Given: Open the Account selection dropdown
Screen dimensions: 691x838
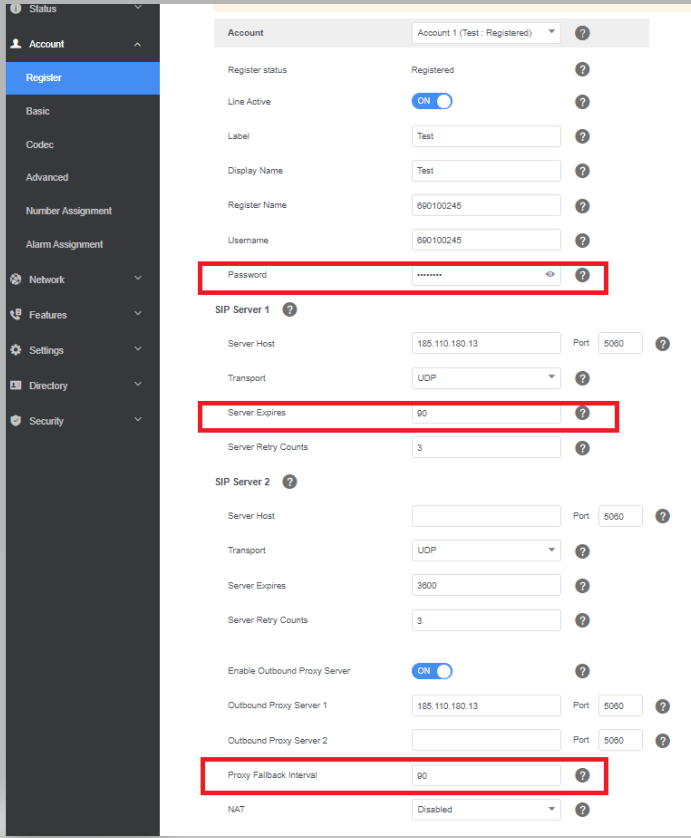Looking at the screenshot, I should 486,33.
